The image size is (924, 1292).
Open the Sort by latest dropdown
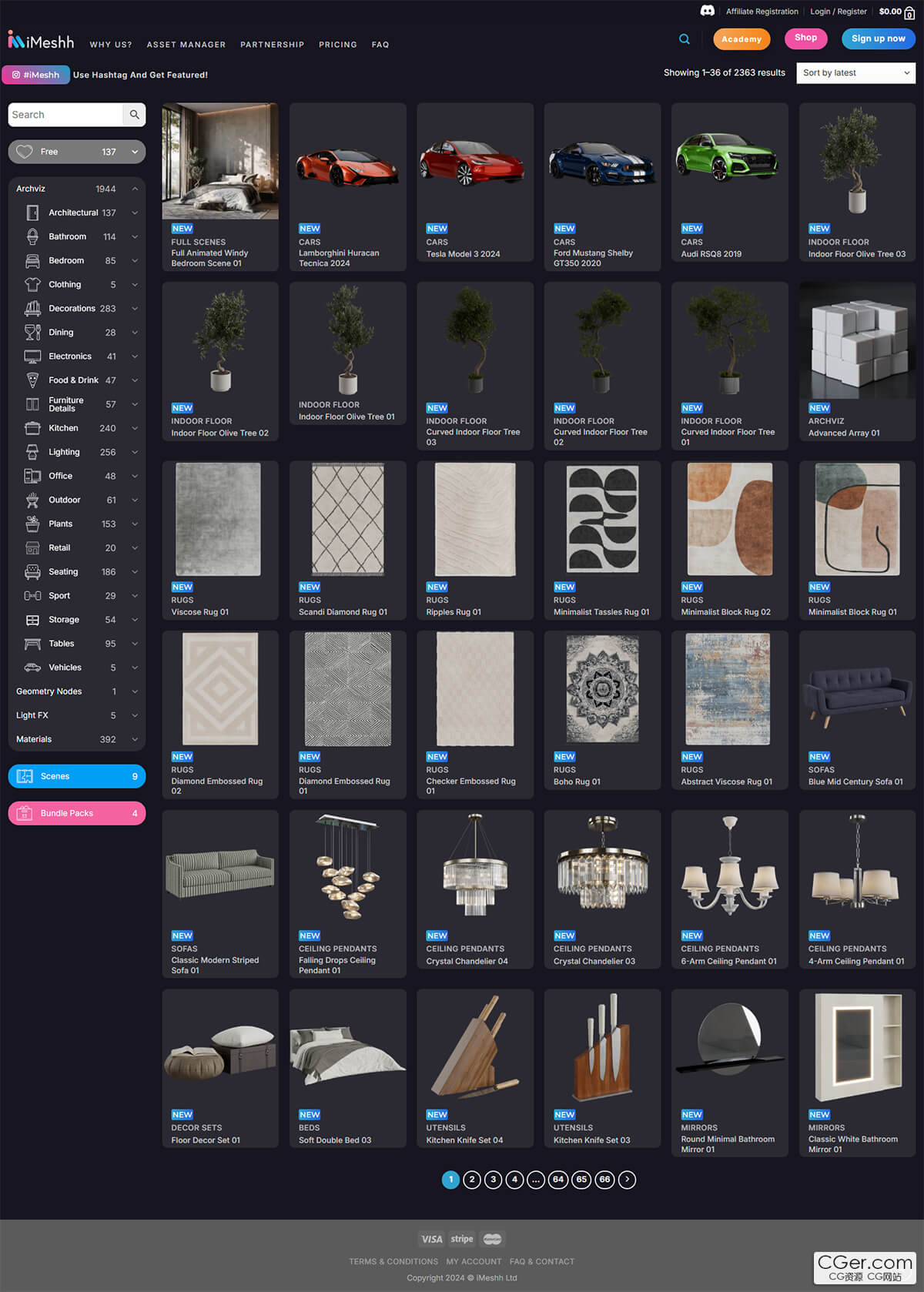point(856,73)
